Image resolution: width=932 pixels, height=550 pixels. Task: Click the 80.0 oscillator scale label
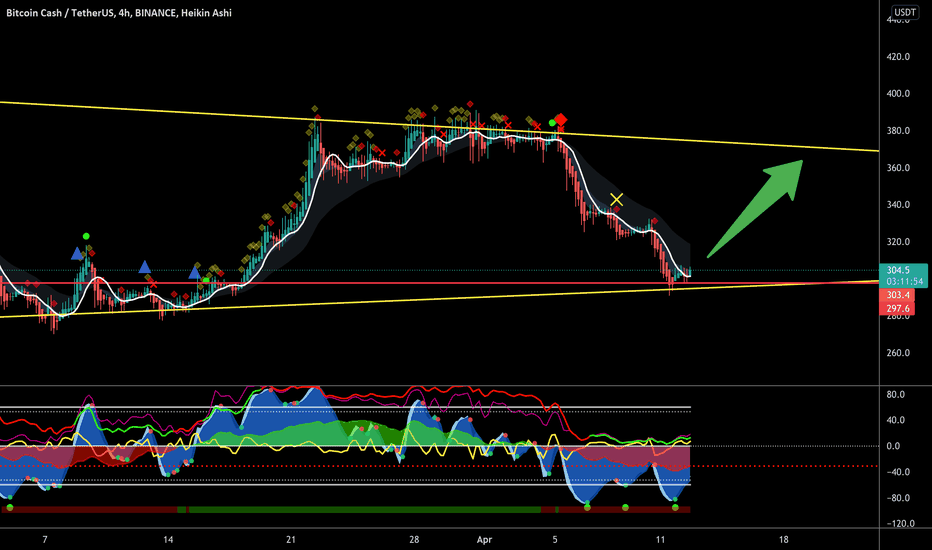click(895, 394)
